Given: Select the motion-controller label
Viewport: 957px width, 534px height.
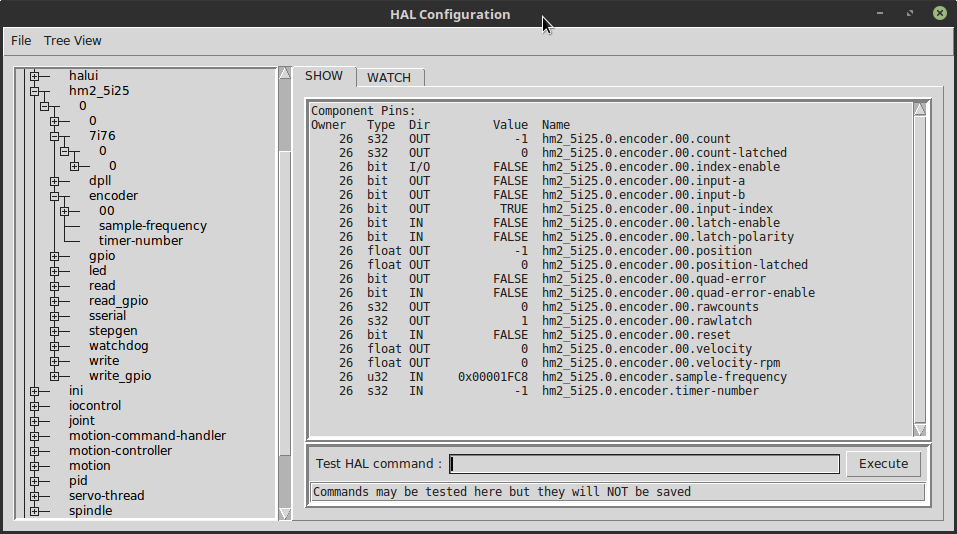Looking at the screenshot, I should tap(120, 451).
